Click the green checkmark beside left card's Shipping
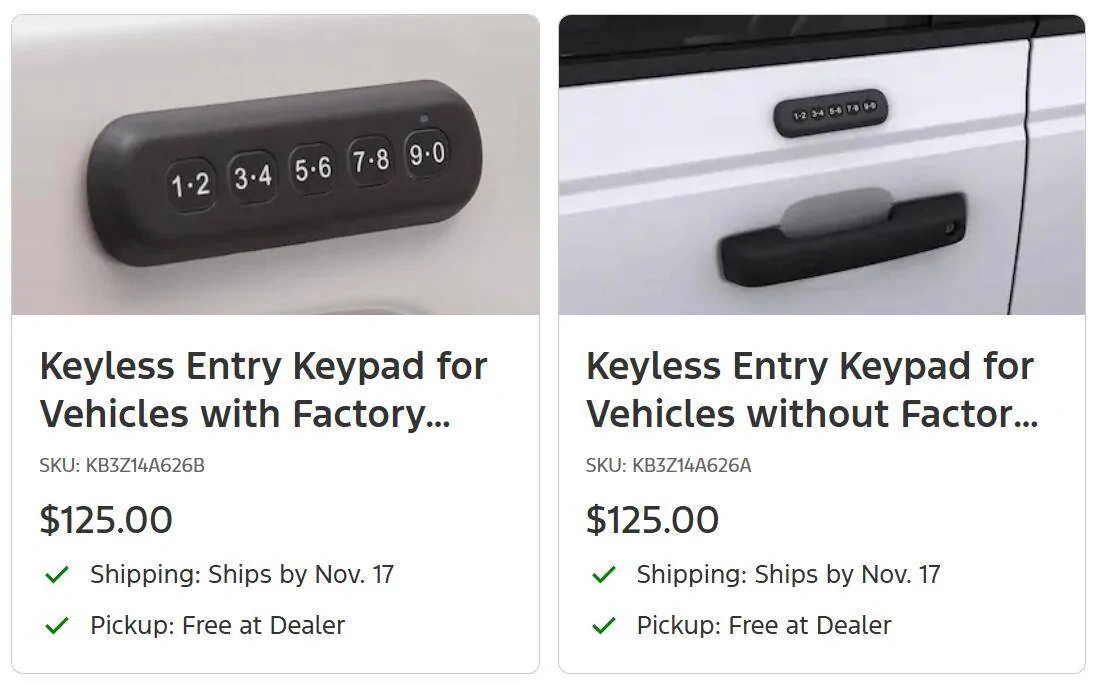1102x685 pixels. pyautogui.click(x=57, y=575)
